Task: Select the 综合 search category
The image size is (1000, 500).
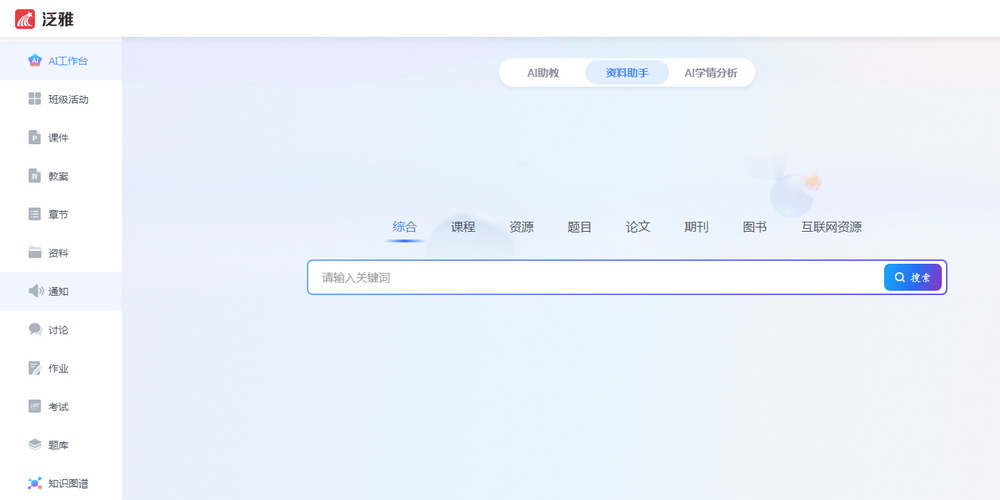Action: click(404, 227)
